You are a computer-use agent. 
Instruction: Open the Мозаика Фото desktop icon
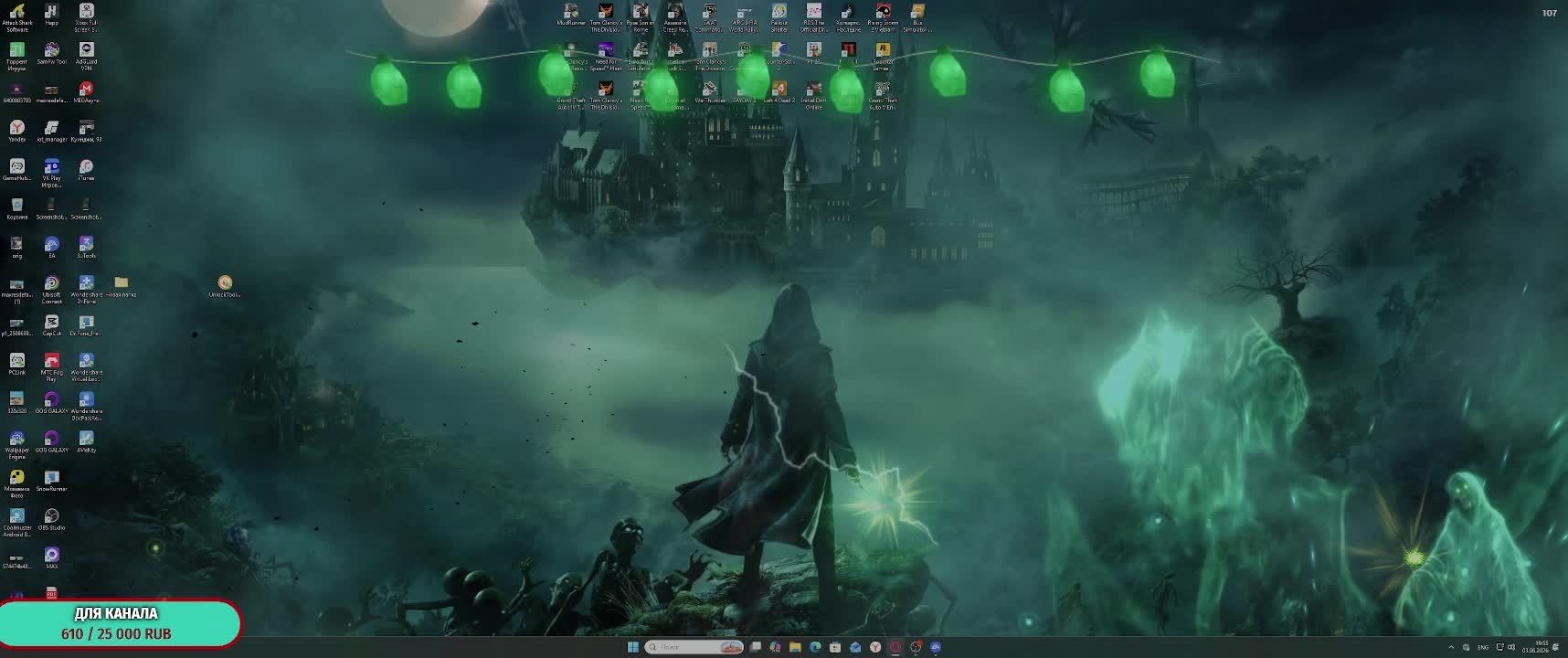pos(17,483)
